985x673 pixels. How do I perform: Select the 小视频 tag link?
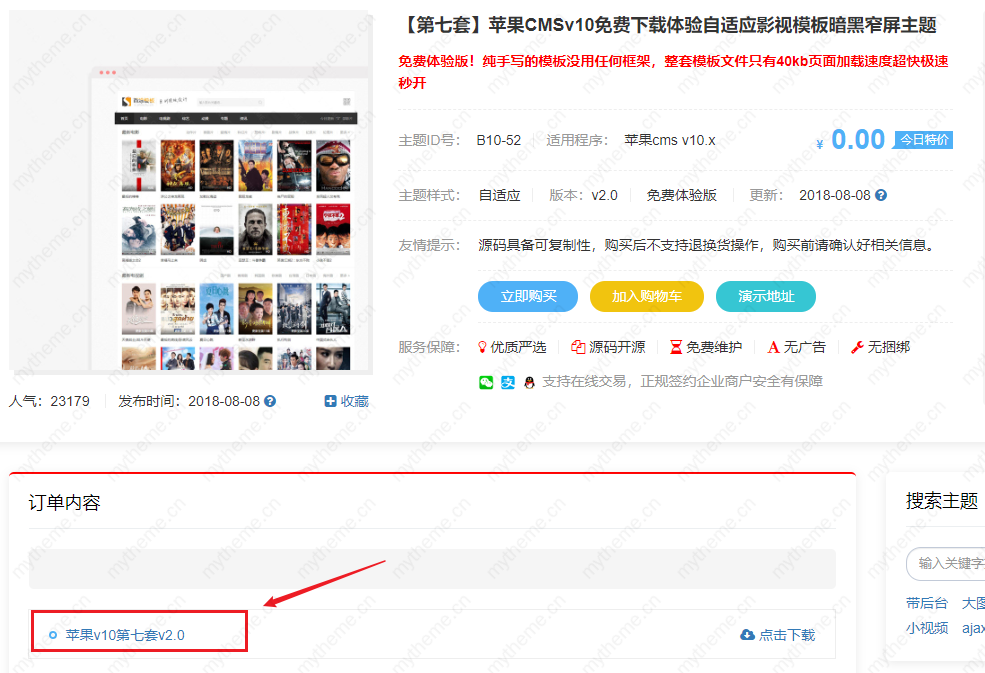coord(926,628)
